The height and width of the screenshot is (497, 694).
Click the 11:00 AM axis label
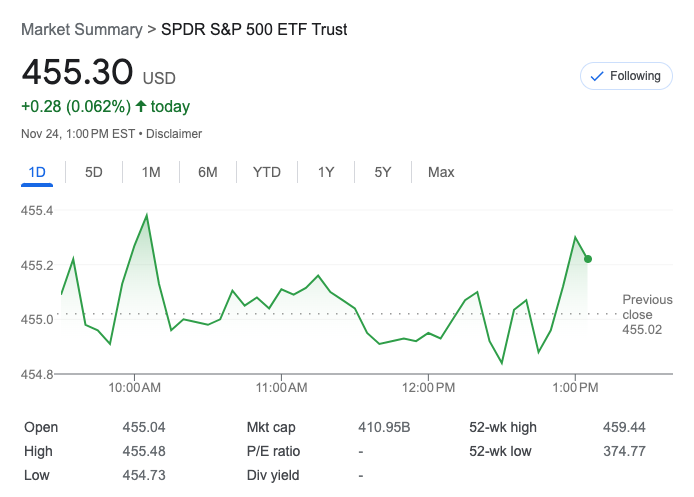point(281,388)
